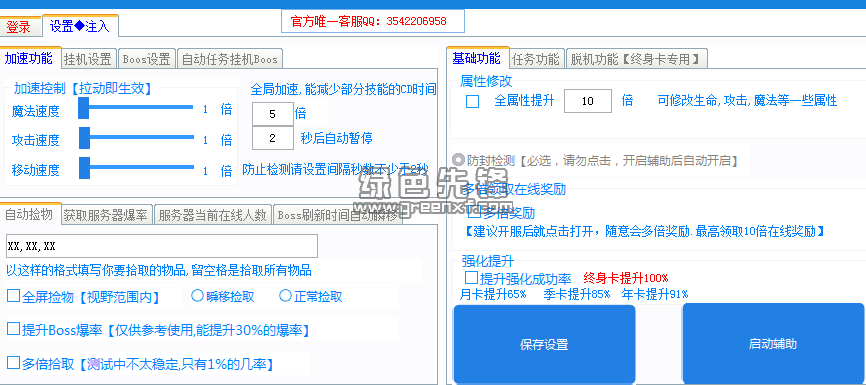Click the 加速控制【拉动即生效】 group label

[x=83, y=88]
